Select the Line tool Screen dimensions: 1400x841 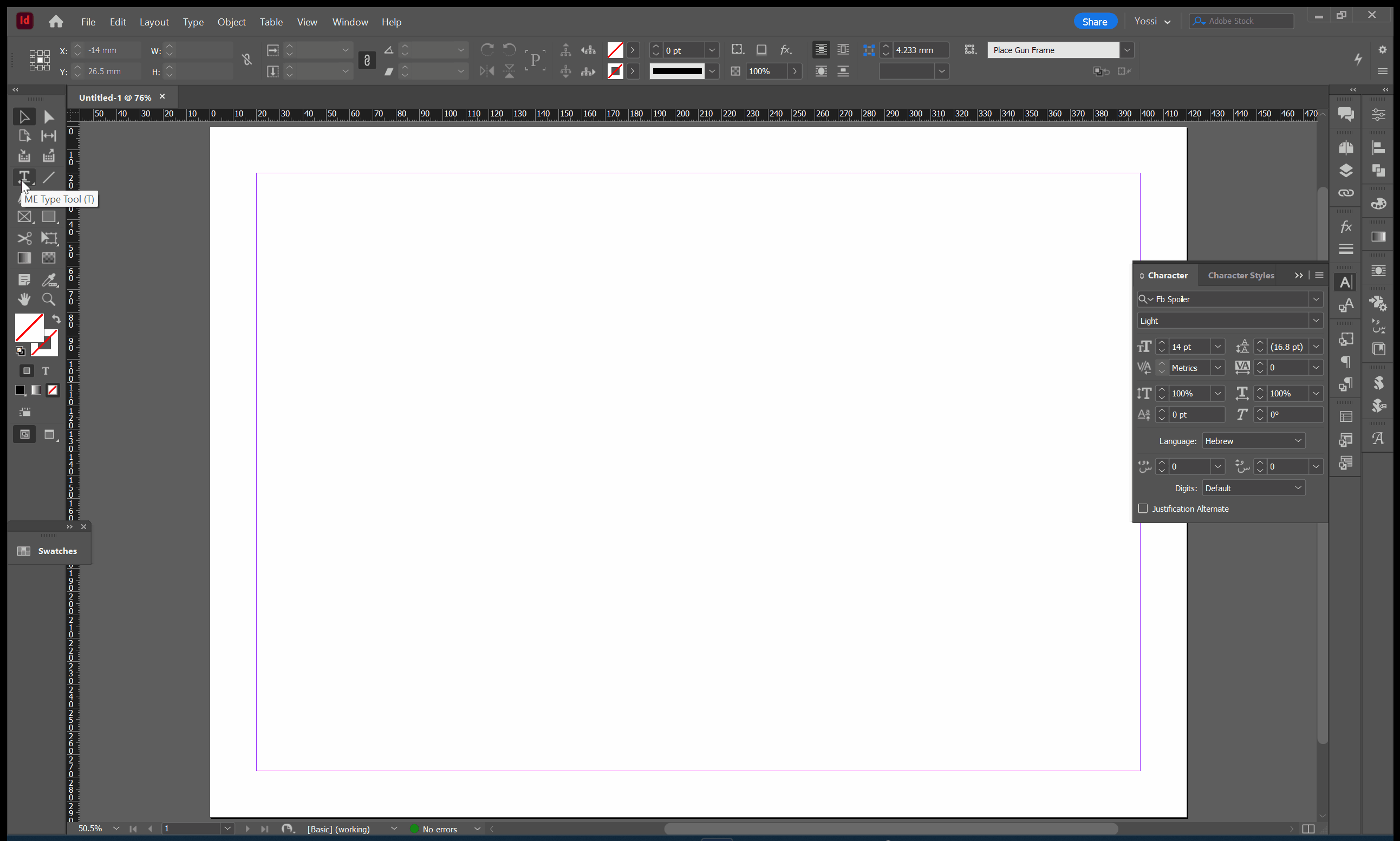tap(49, 178)
